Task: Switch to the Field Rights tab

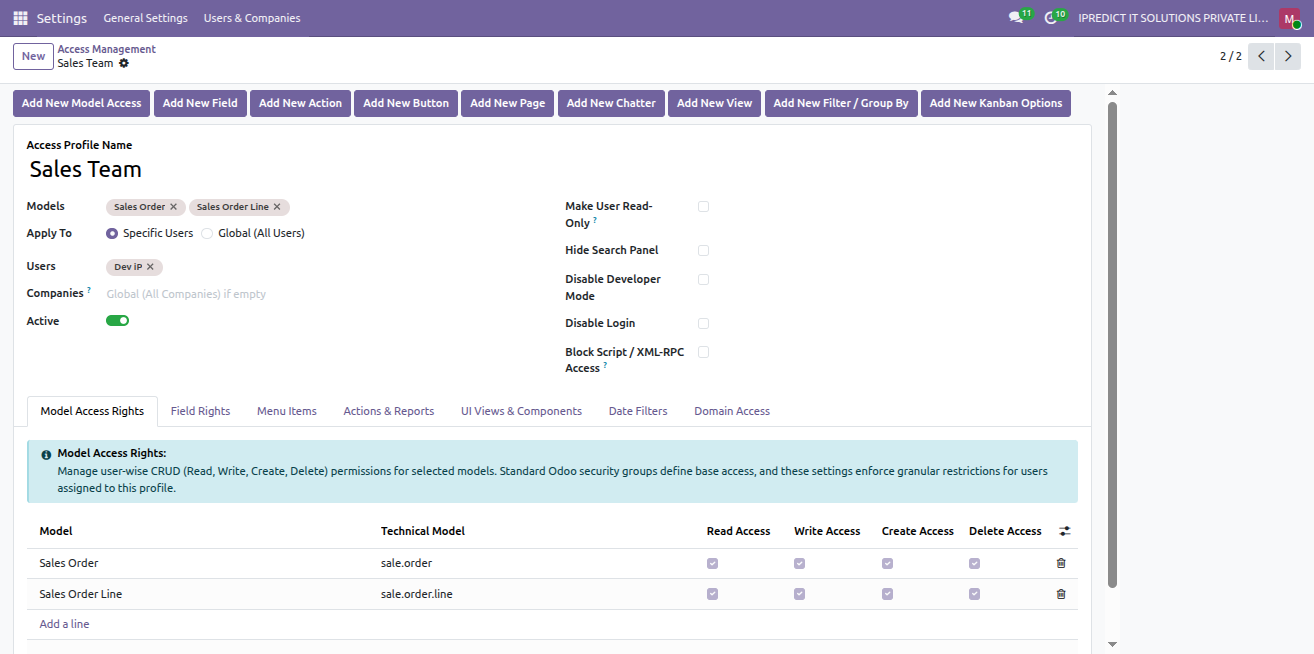Action: click(x=200, y=411)
